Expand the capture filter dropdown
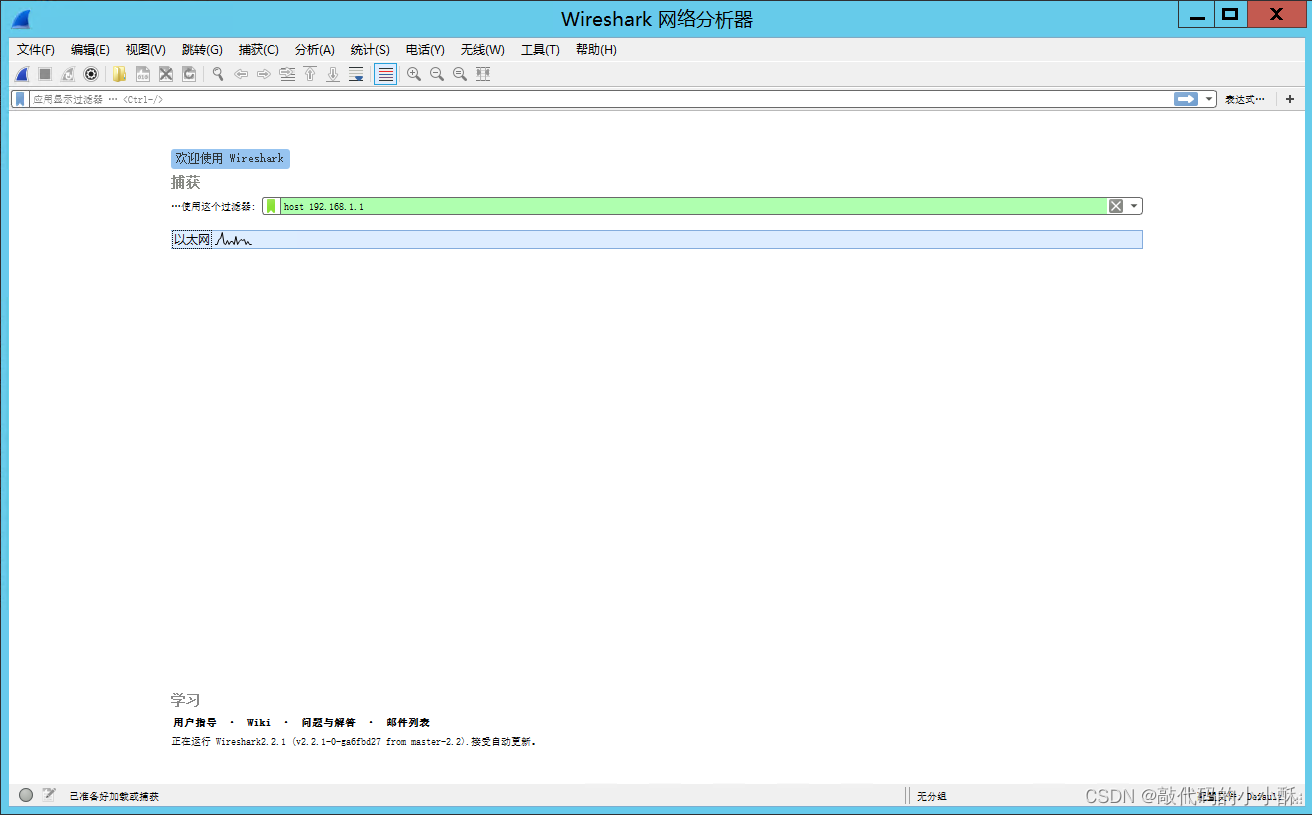The height and width of the screenshot is (815, 1312). coord(1134,206)
